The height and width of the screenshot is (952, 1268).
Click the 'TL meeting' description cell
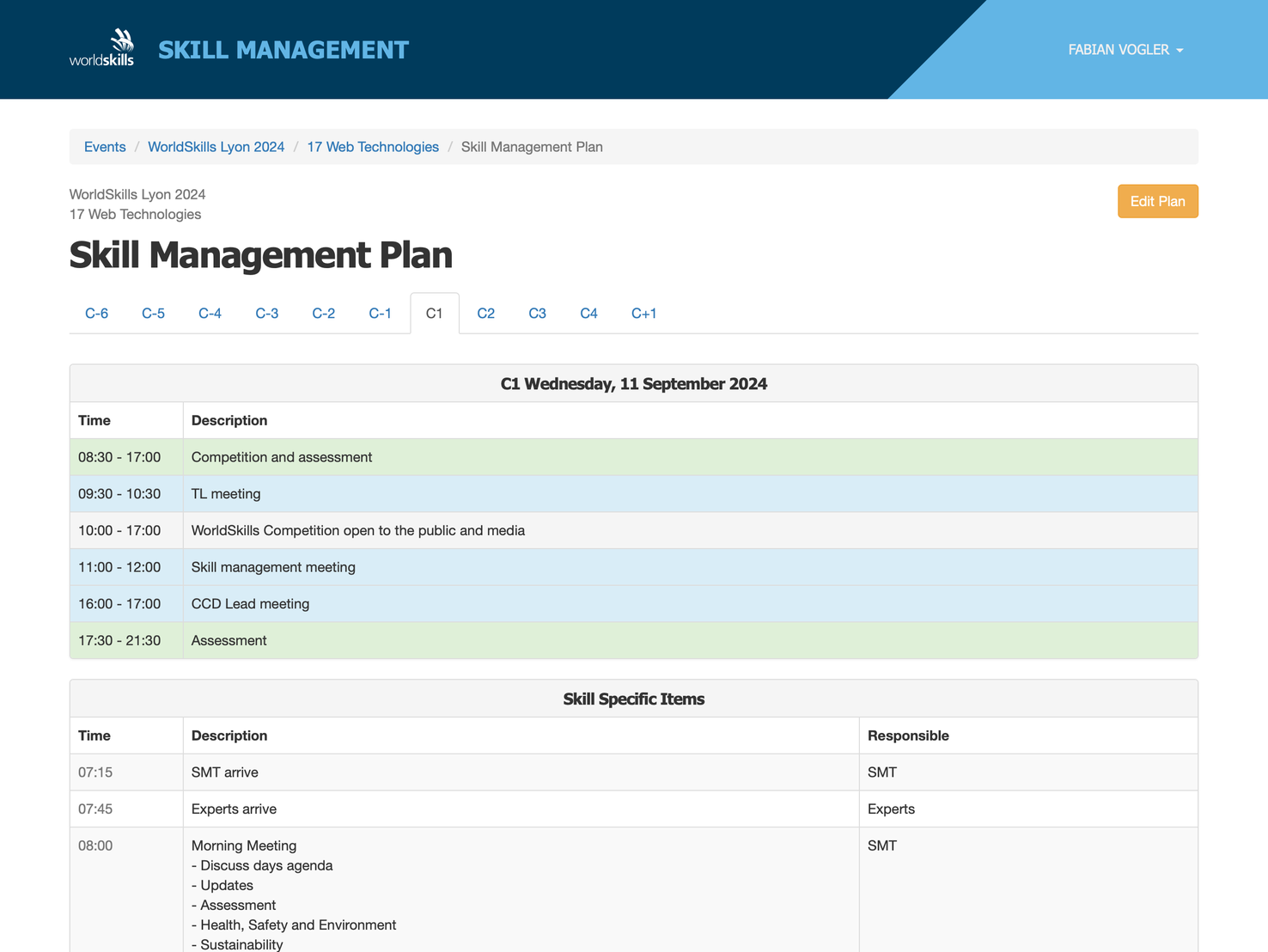point(690,494)
